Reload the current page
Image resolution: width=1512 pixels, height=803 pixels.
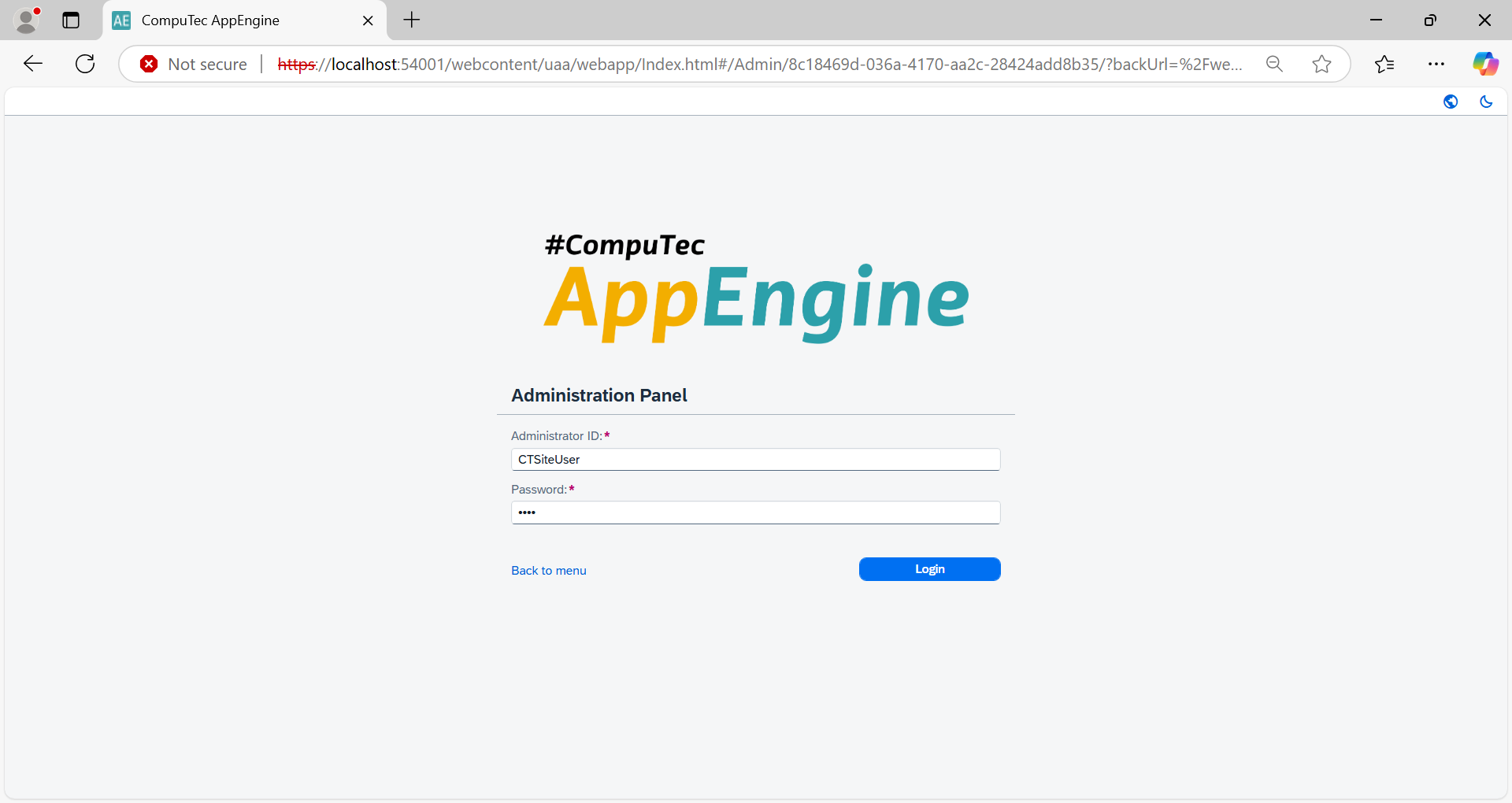[84, 64]
